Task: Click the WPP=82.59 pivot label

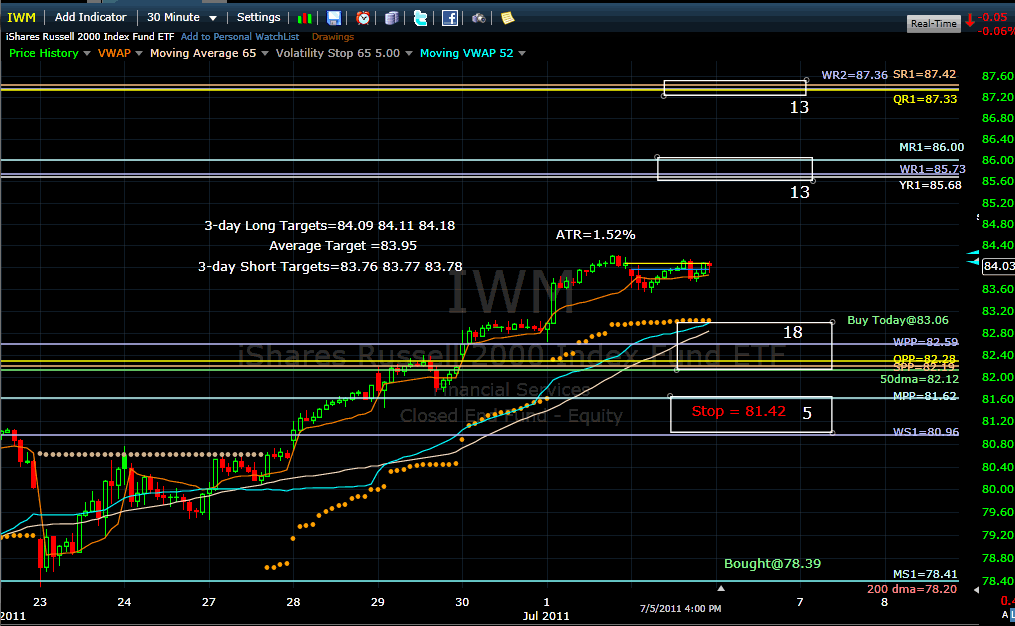Action: click(x=926, y=342)
